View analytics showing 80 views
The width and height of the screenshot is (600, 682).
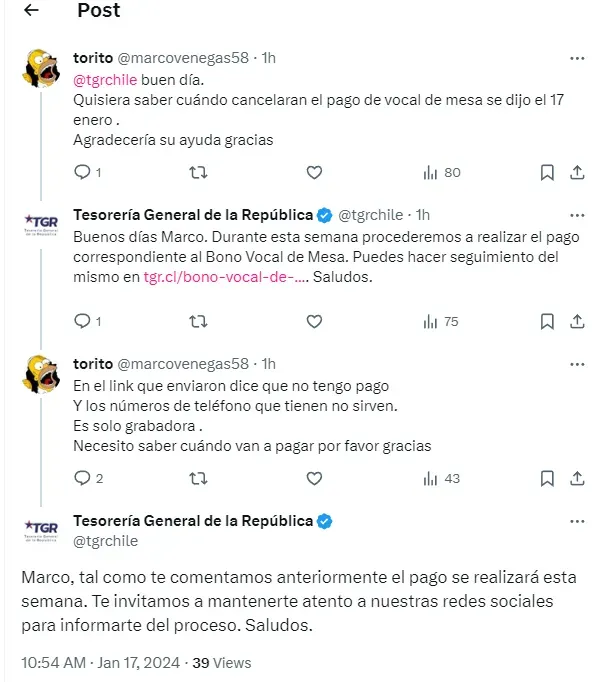tap(441, 173)
